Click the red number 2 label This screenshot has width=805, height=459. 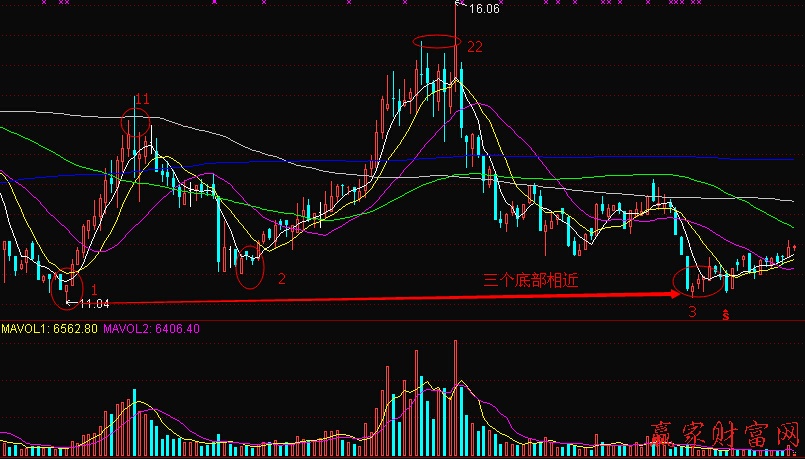click(281, 278)
